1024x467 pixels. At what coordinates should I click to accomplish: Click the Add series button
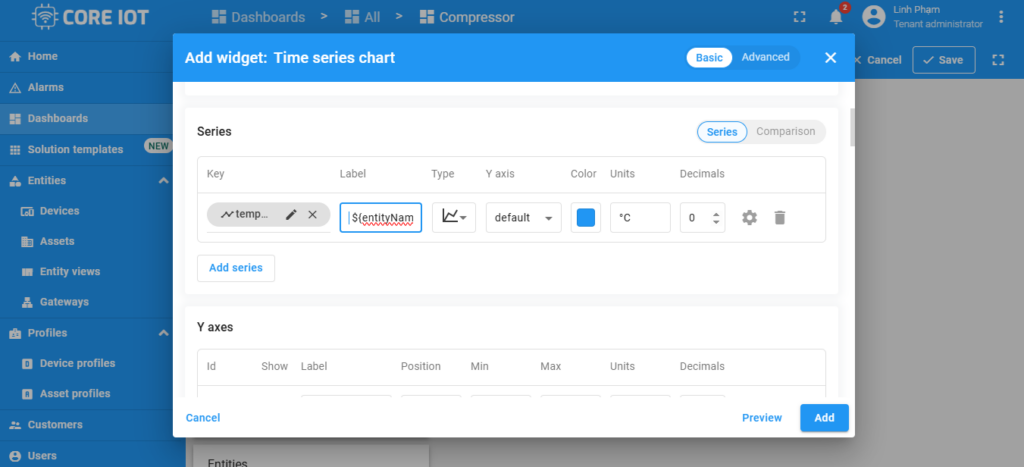[236, 268]
